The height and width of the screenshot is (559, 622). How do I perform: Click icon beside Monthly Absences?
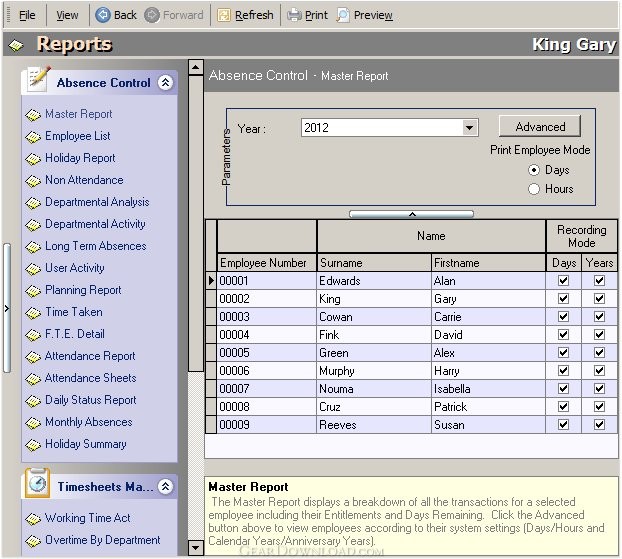click(x=33, y=423)
